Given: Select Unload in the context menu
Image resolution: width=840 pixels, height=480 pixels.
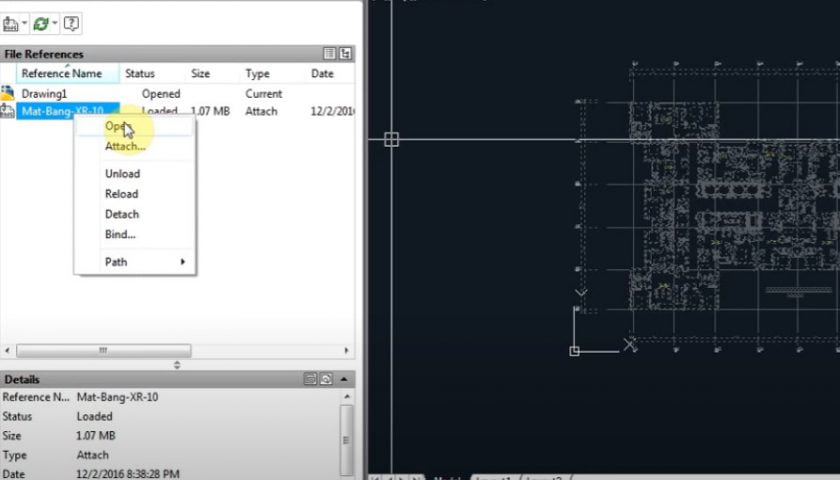Looking at the screenshot, I should (x=122, y=174).
